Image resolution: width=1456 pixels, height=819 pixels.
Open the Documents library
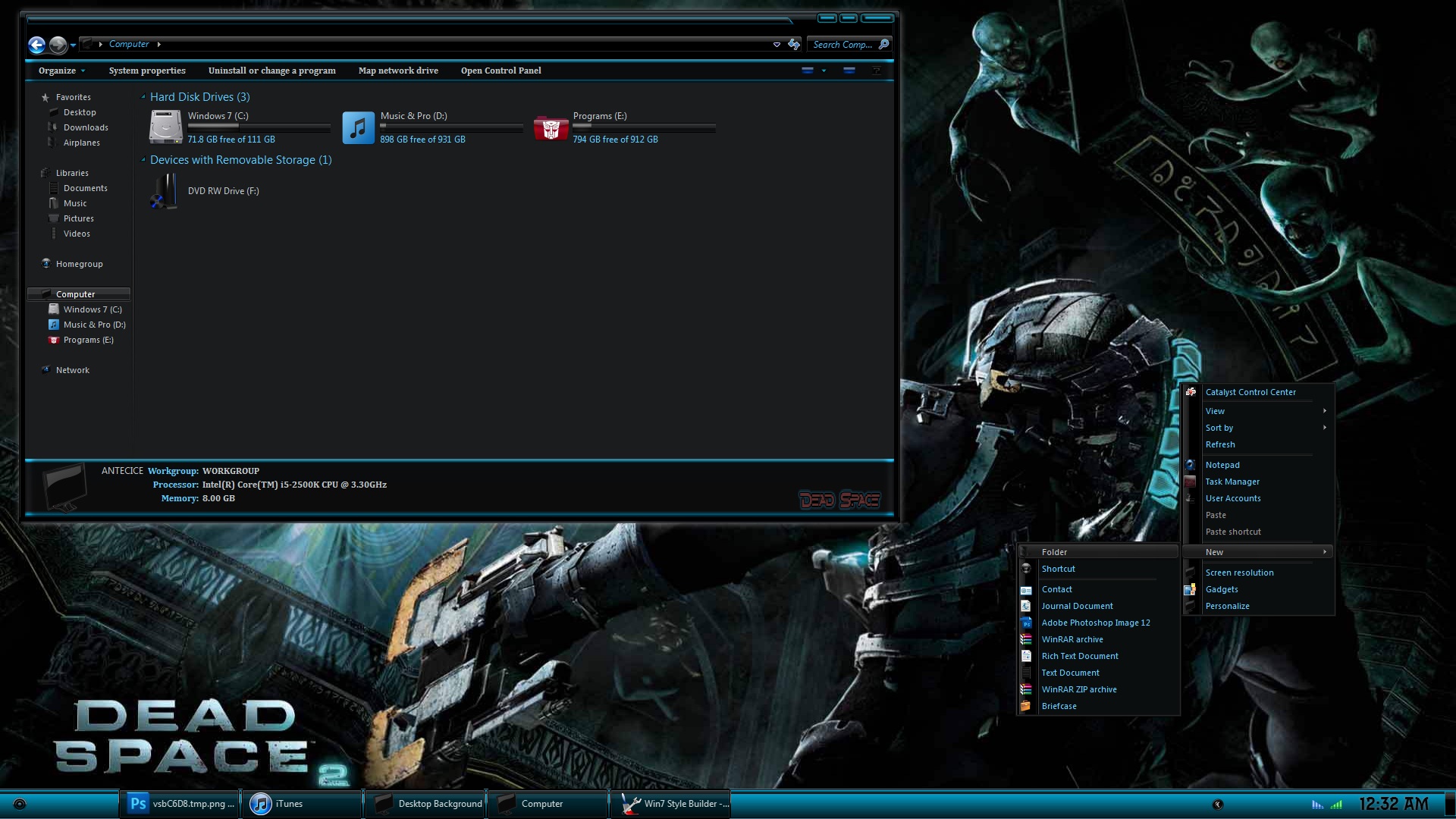85,188
